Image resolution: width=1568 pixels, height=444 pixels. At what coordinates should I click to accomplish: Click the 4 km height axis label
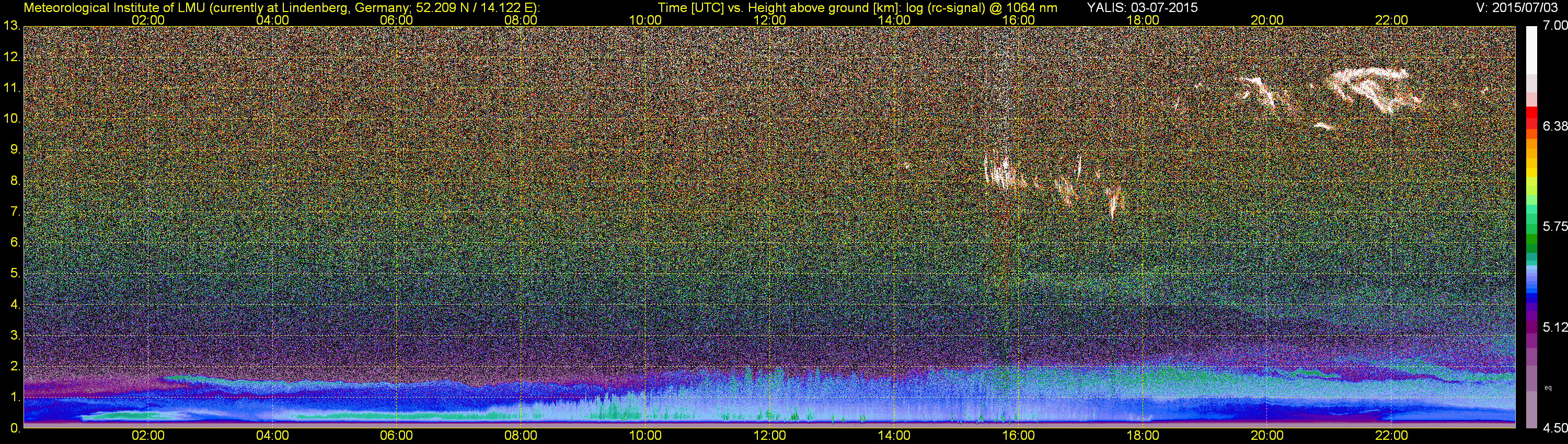click(15, 304)
